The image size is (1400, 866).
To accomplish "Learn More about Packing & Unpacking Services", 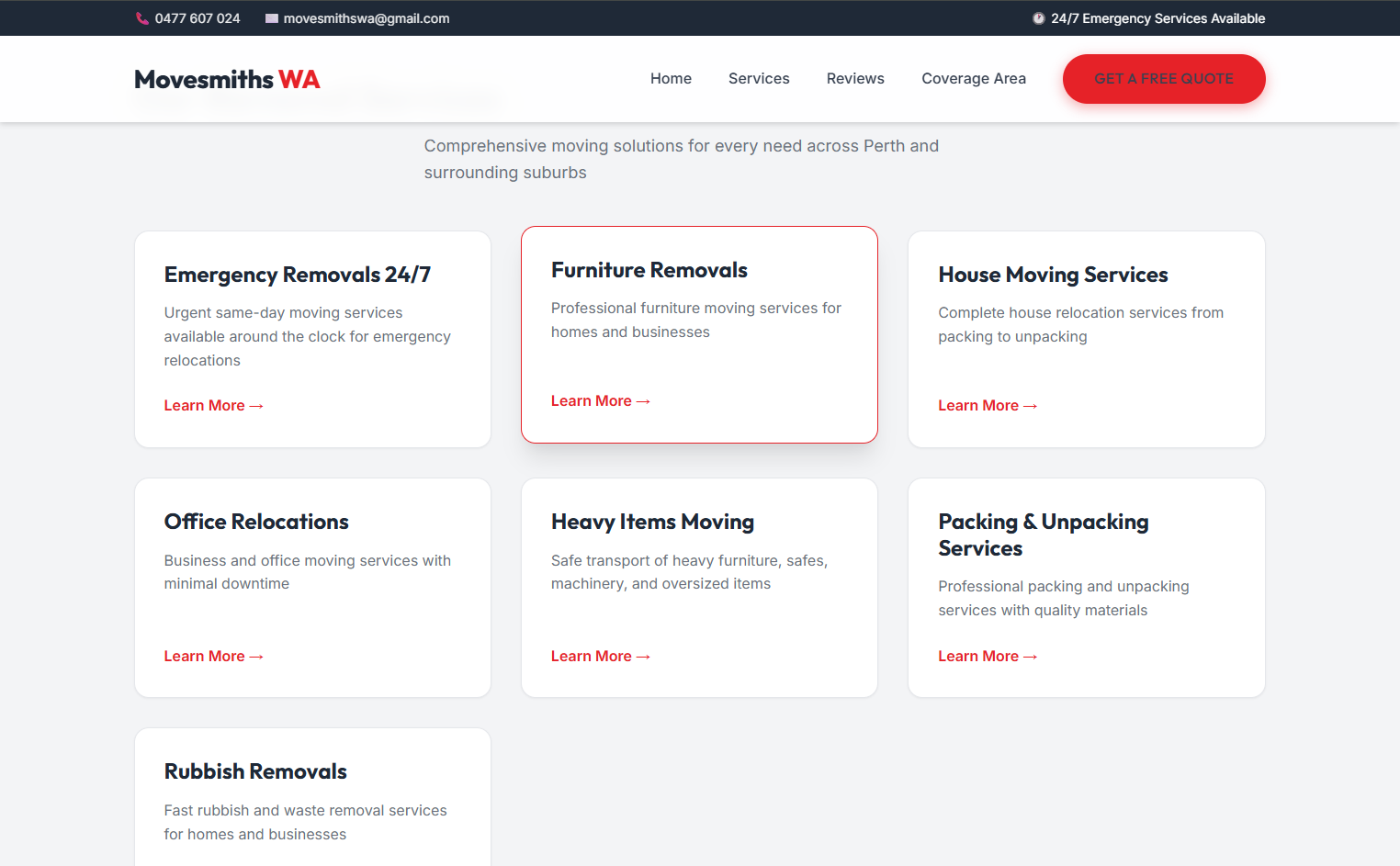I will pos(987,657).
